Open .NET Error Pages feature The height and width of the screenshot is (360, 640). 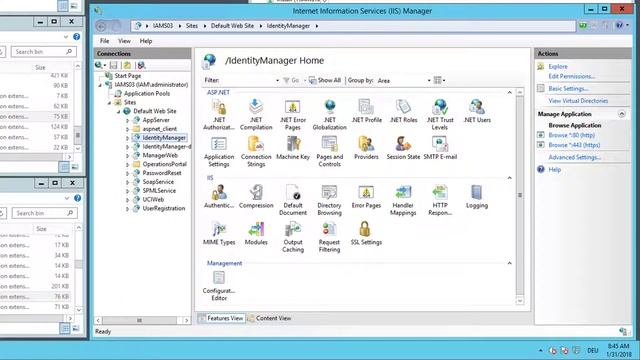293,114
